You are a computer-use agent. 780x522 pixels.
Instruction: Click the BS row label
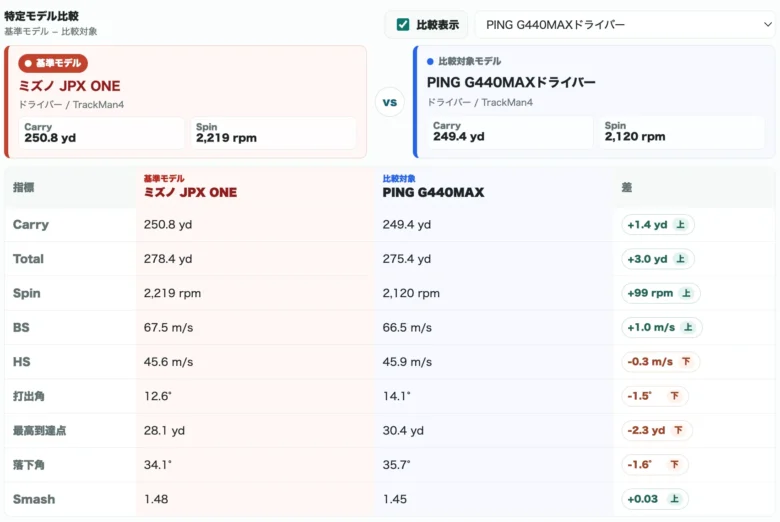tap(21, 327)
